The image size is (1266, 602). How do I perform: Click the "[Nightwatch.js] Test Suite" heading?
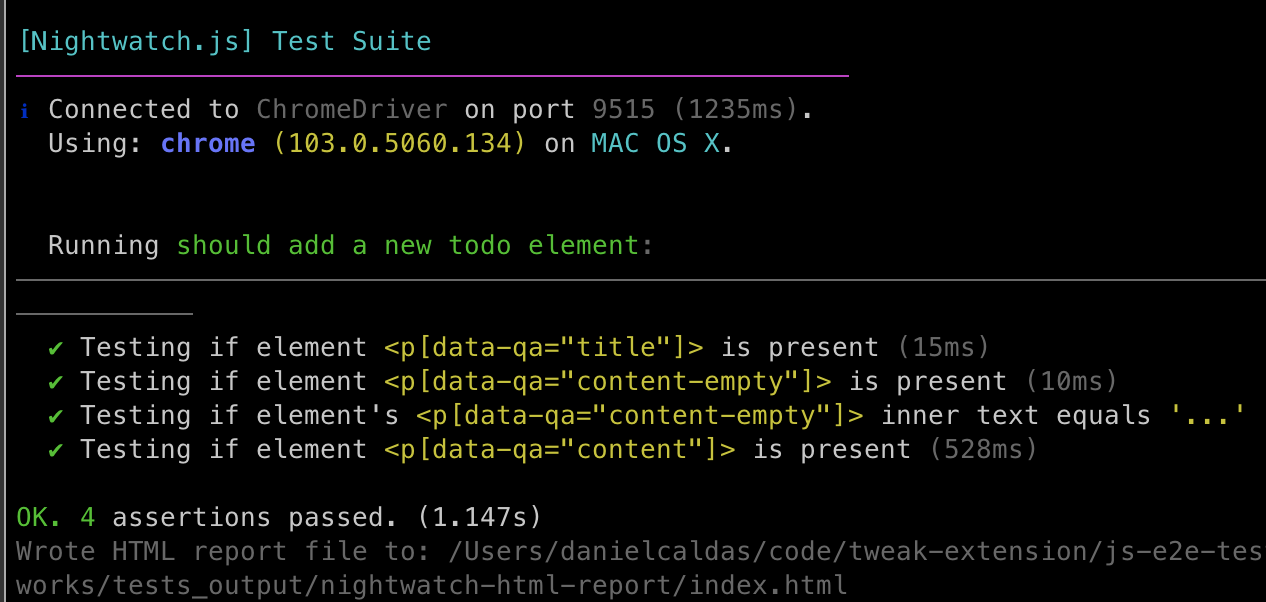coord(225,42)
